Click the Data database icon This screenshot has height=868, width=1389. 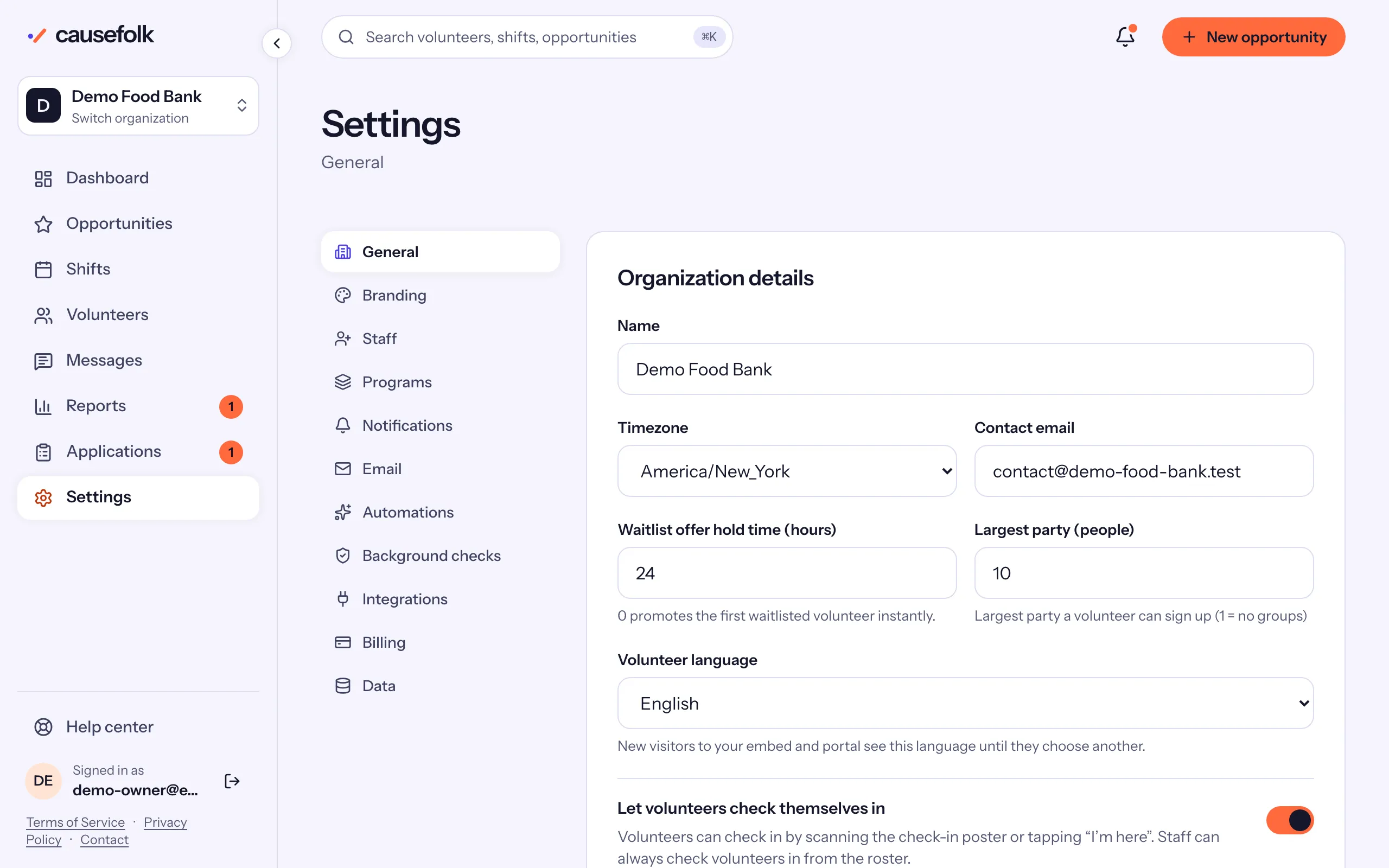pyautogui.click(x=343, y=685)
